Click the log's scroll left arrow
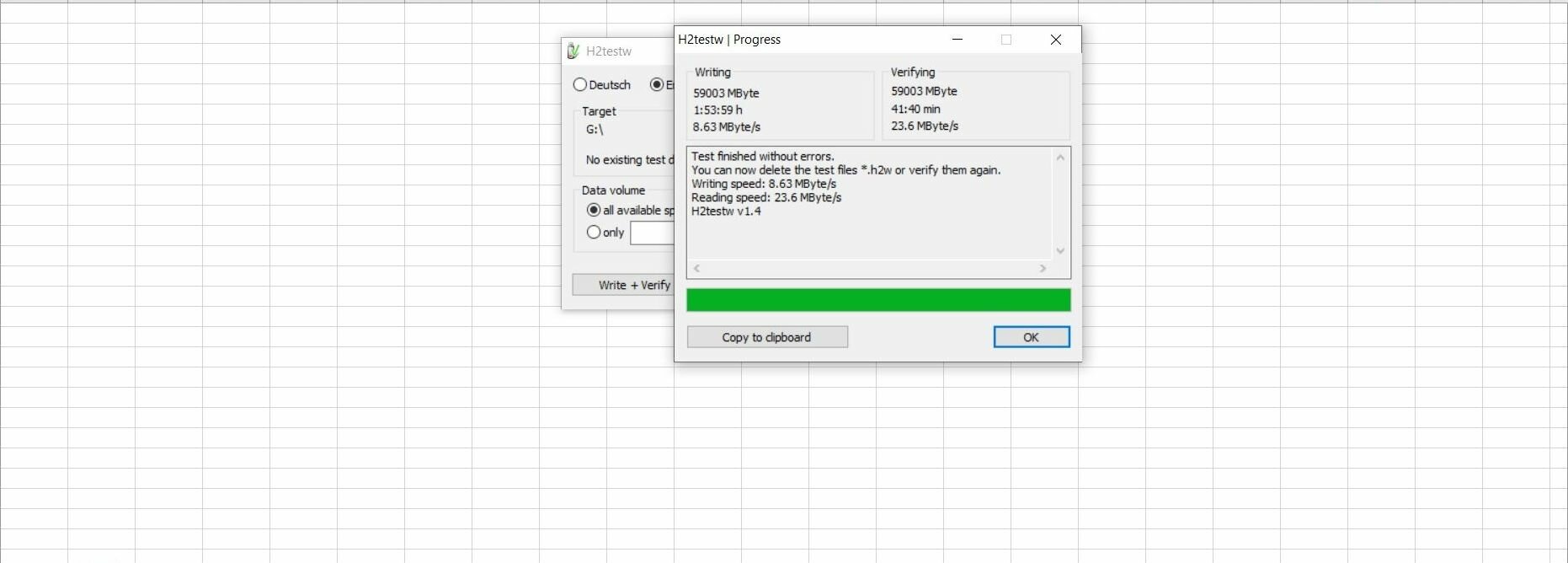The image size is (1568, 563). pyautogui.click(x=696, y=269)
